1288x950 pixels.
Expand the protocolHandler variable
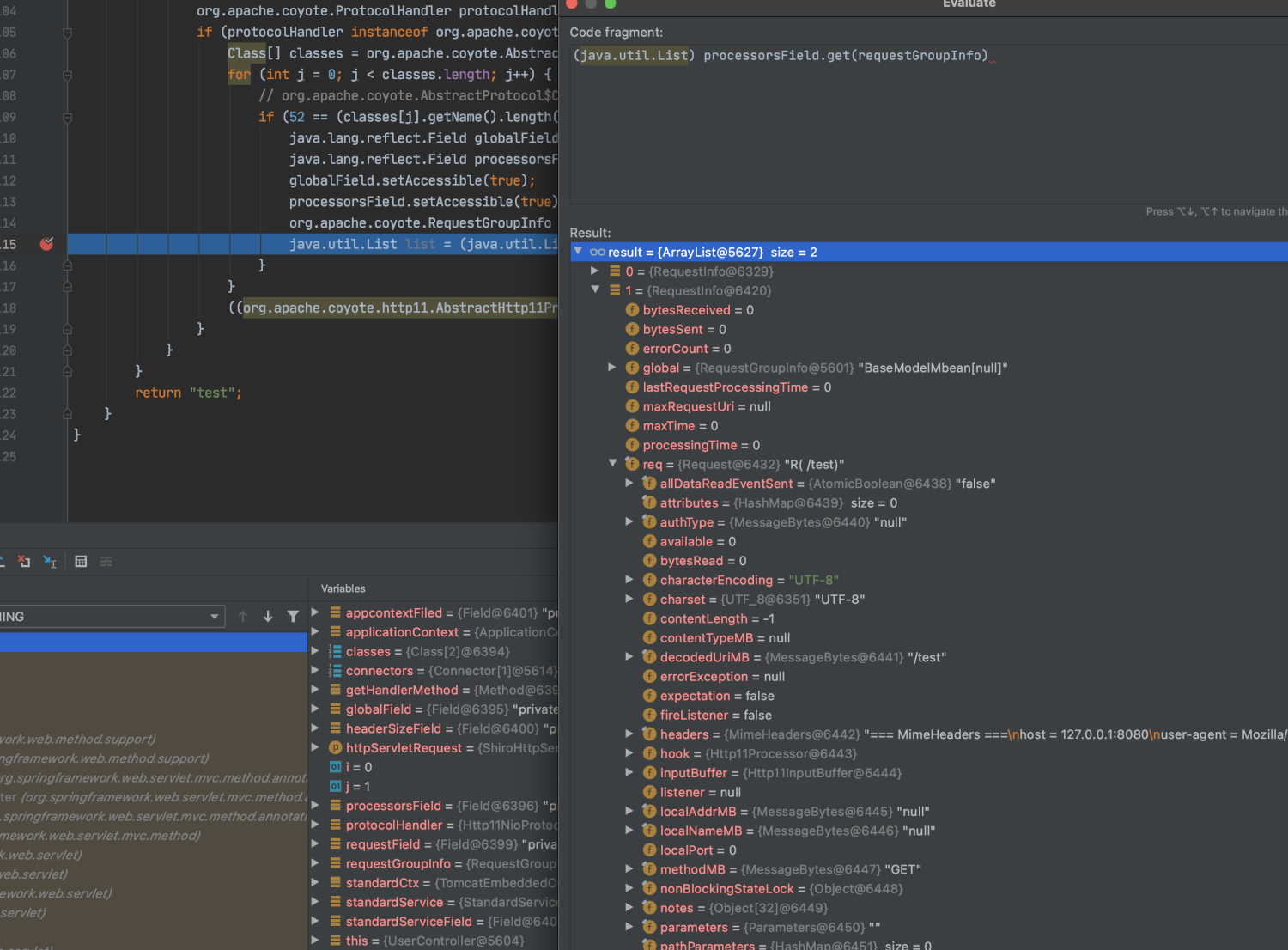coord(315,825)
